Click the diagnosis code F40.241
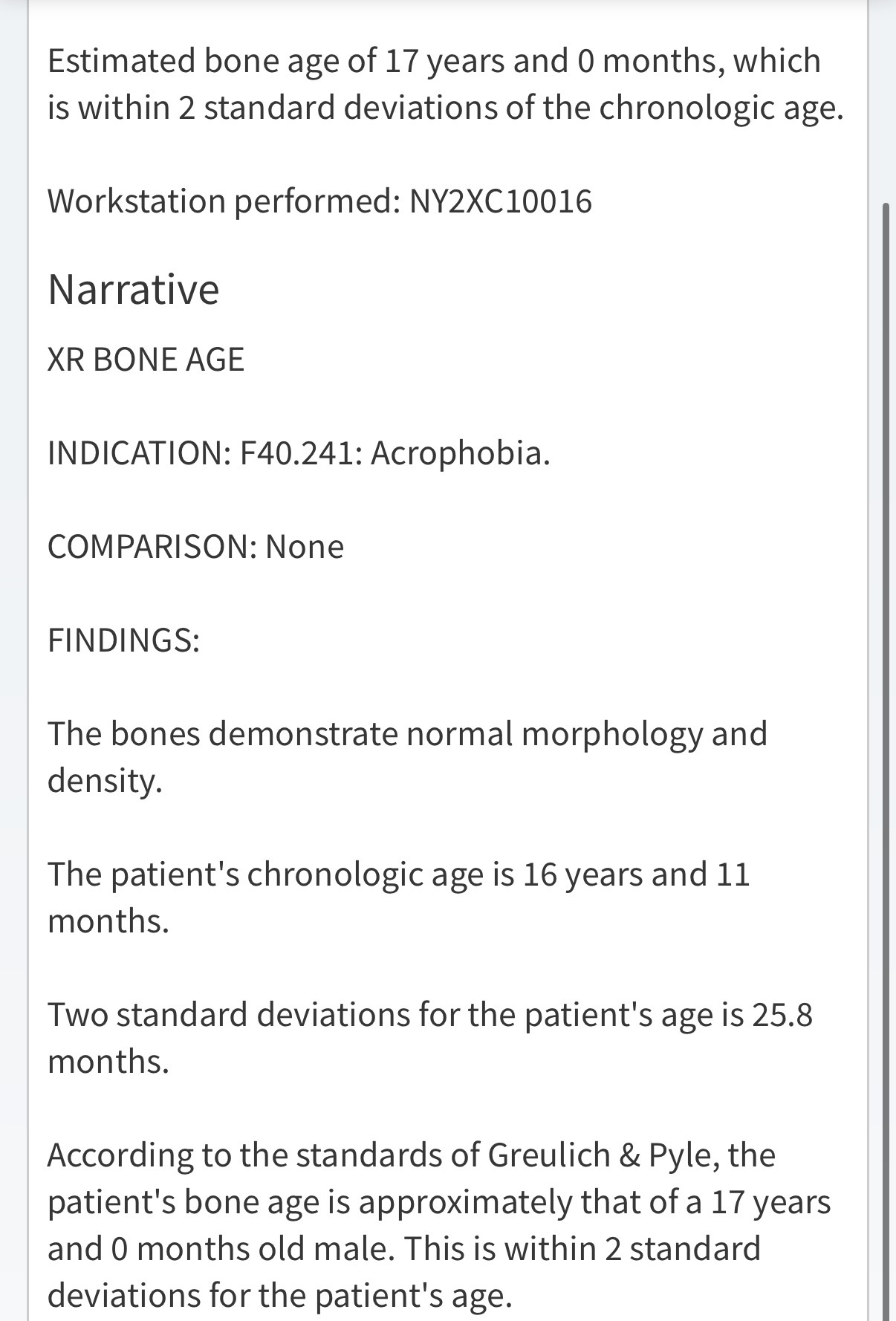 pyautogui.click(x=300, y=452)
